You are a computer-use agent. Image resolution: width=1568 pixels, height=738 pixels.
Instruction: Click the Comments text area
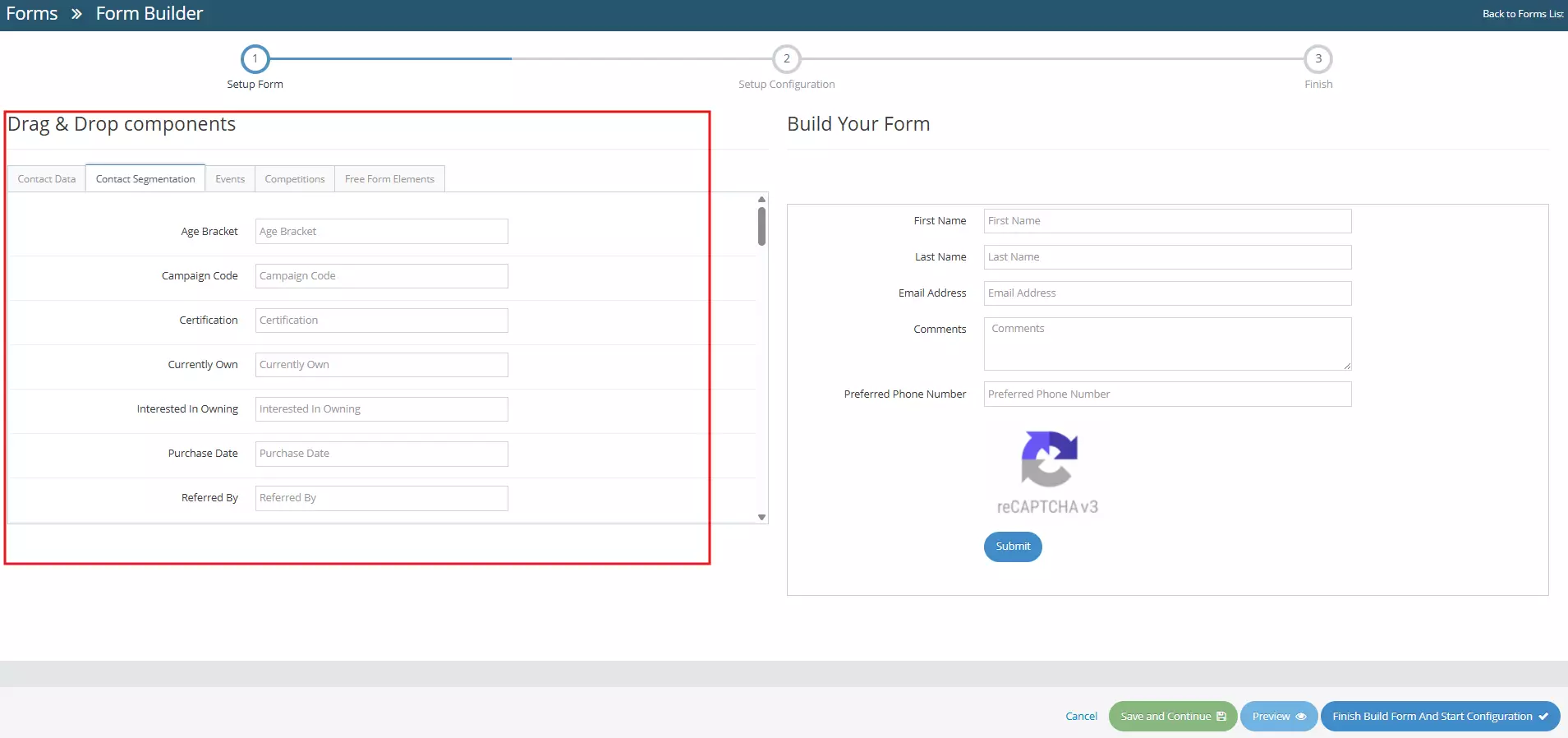(1167, 344)
